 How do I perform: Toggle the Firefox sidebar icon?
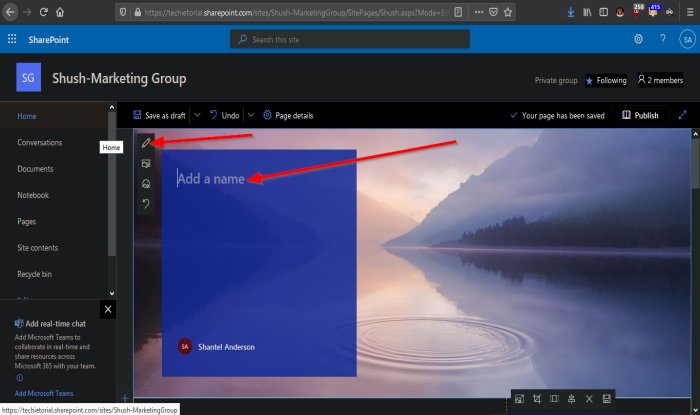pyautogui.click(x=603, y=12)
